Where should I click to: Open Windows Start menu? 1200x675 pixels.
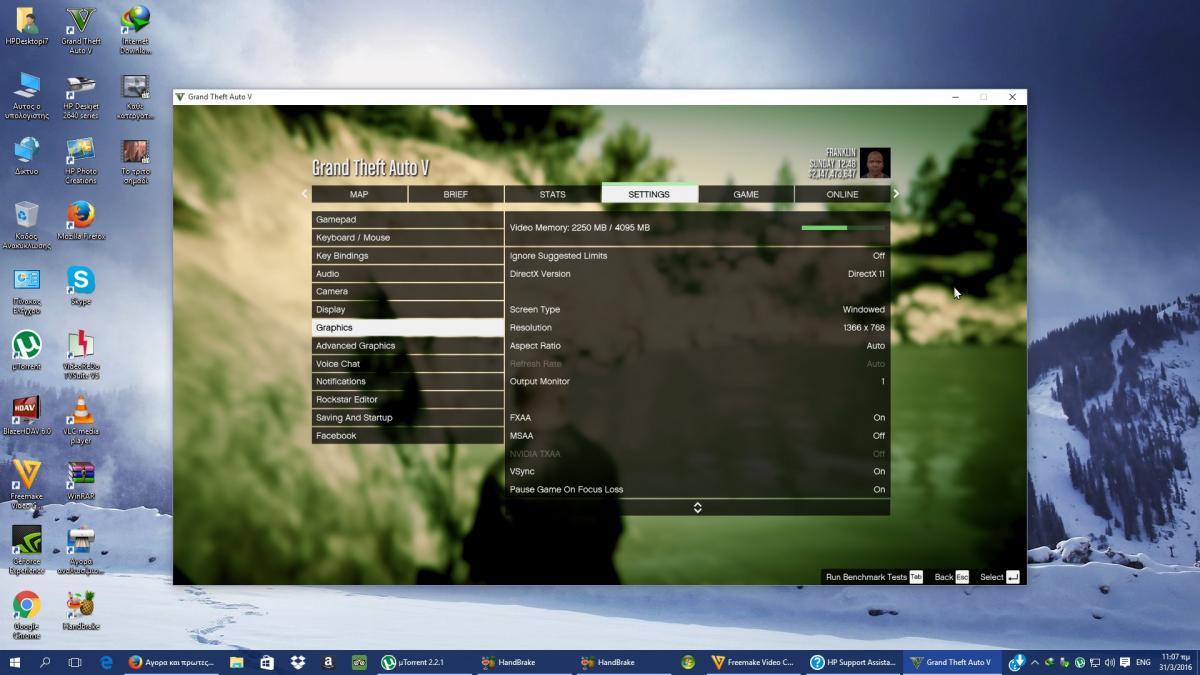[15, 662]
